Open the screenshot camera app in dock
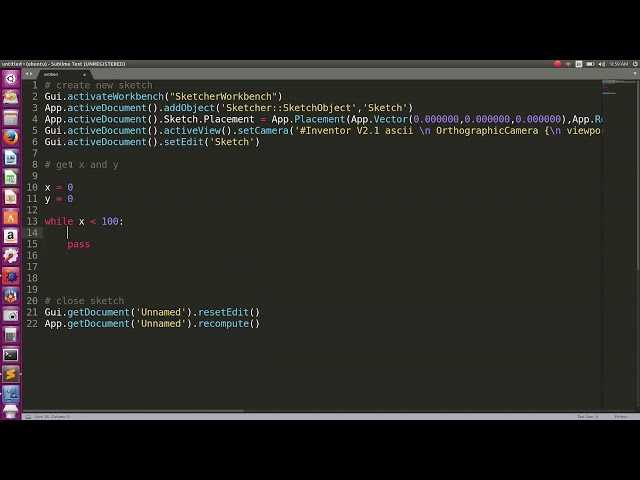640x480 pixels. (x=10, y=315)
